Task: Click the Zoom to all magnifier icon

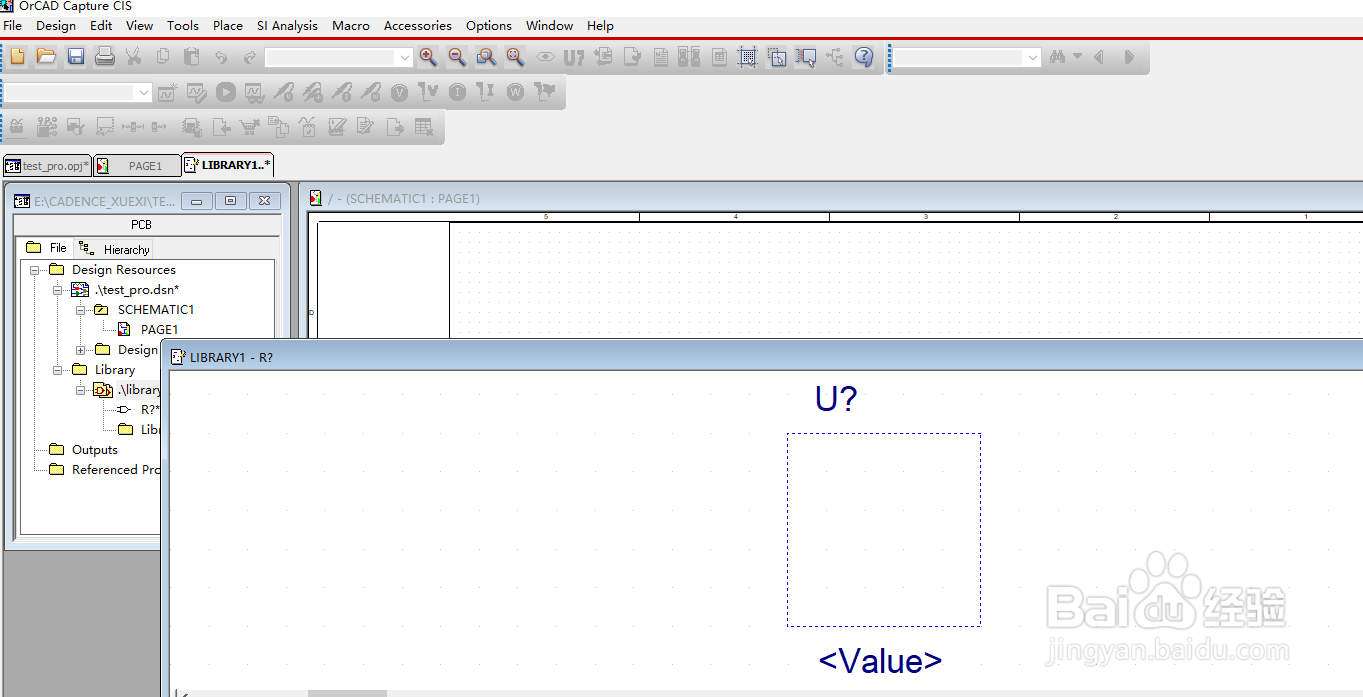Action: [515, 57]
